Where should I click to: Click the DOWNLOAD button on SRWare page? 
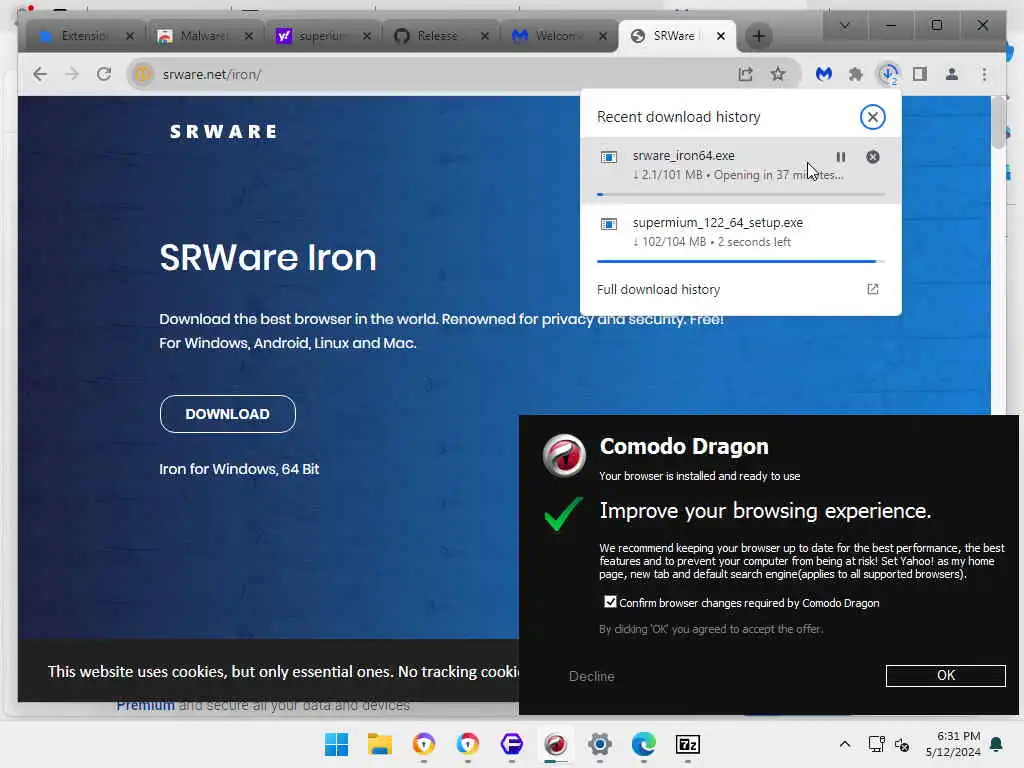coord(227,414)
